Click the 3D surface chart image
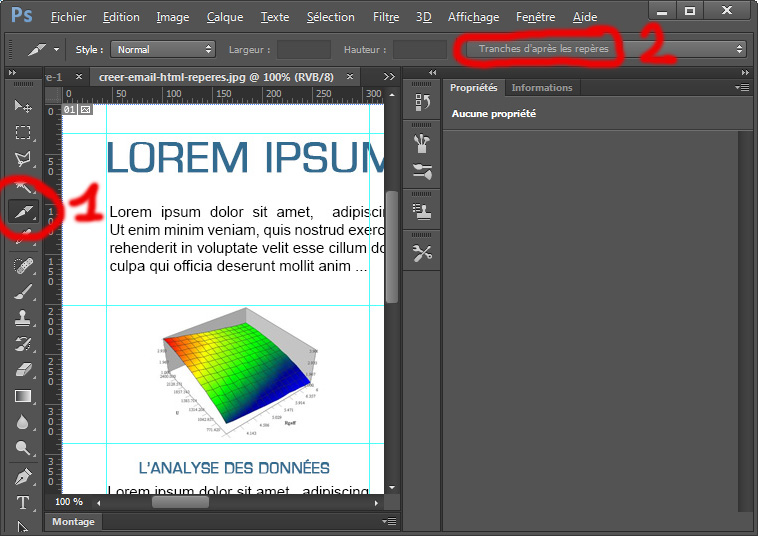 click(237, 372)
